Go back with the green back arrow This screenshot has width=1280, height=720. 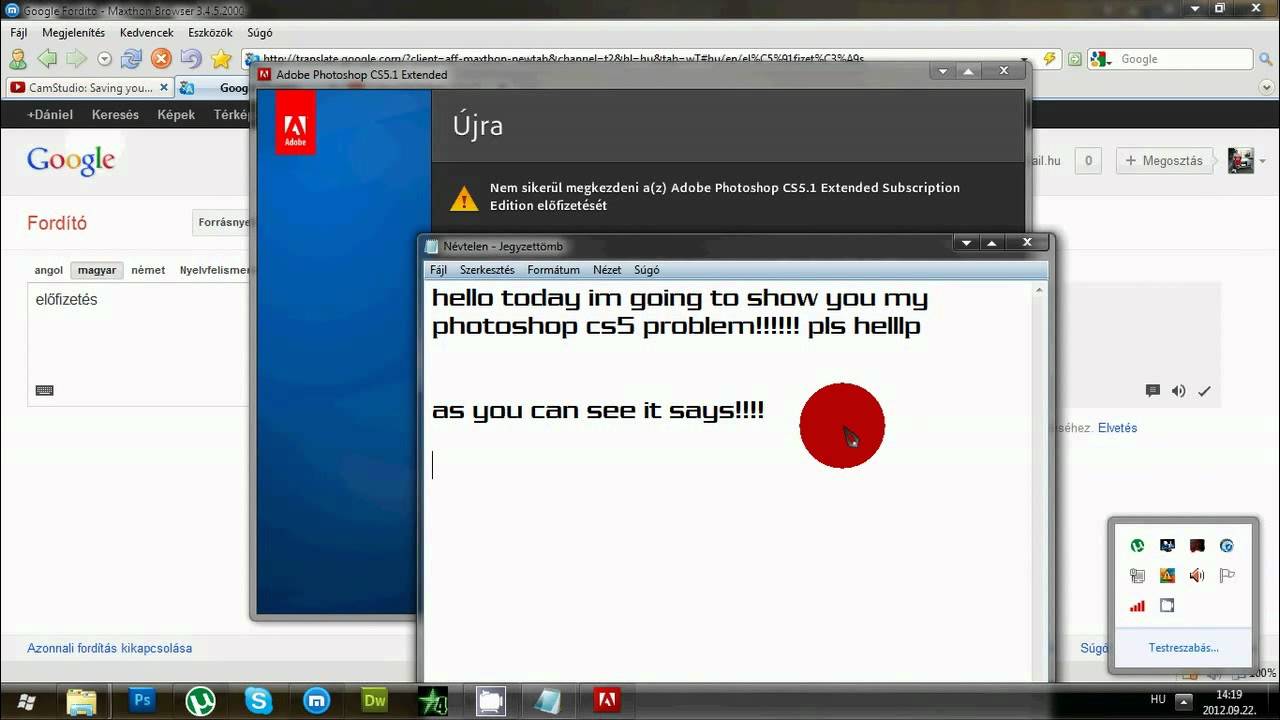(x=46, y=59)
